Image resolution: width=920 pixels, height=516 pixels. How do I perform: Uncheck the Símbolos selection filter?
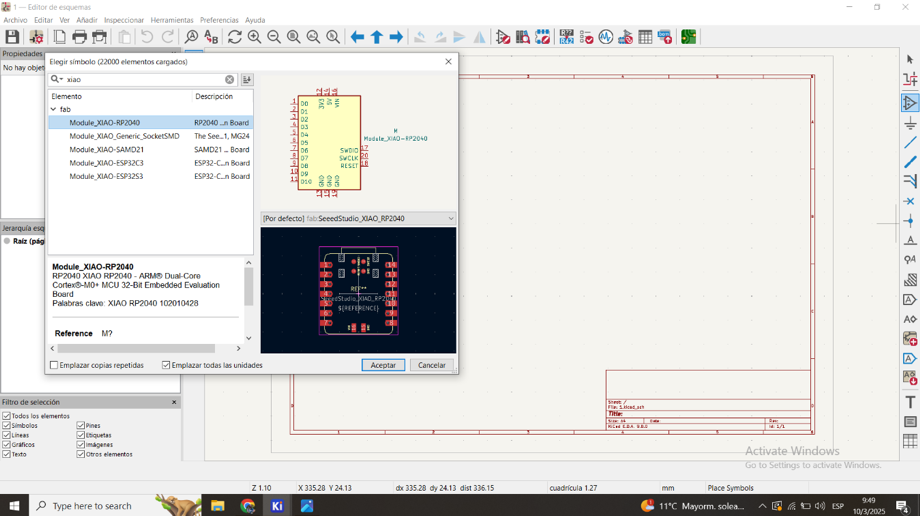click(x=6, y=426)
